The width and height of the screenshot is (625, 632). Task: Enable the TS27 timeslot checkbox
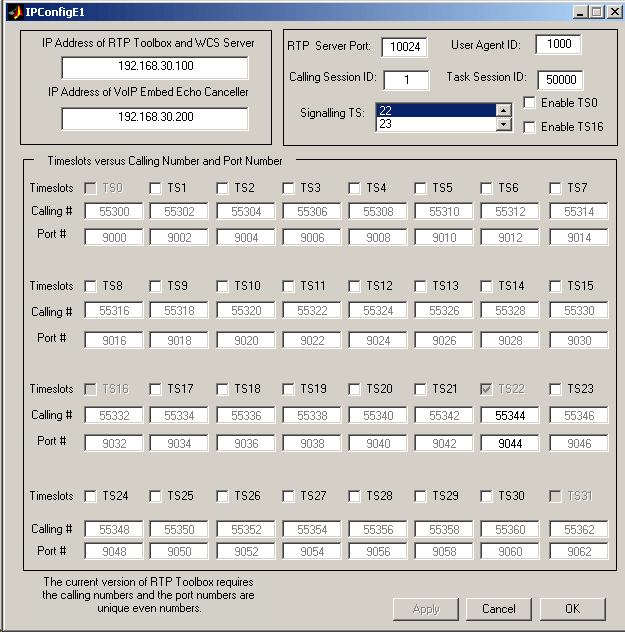(x=288, y=496)
